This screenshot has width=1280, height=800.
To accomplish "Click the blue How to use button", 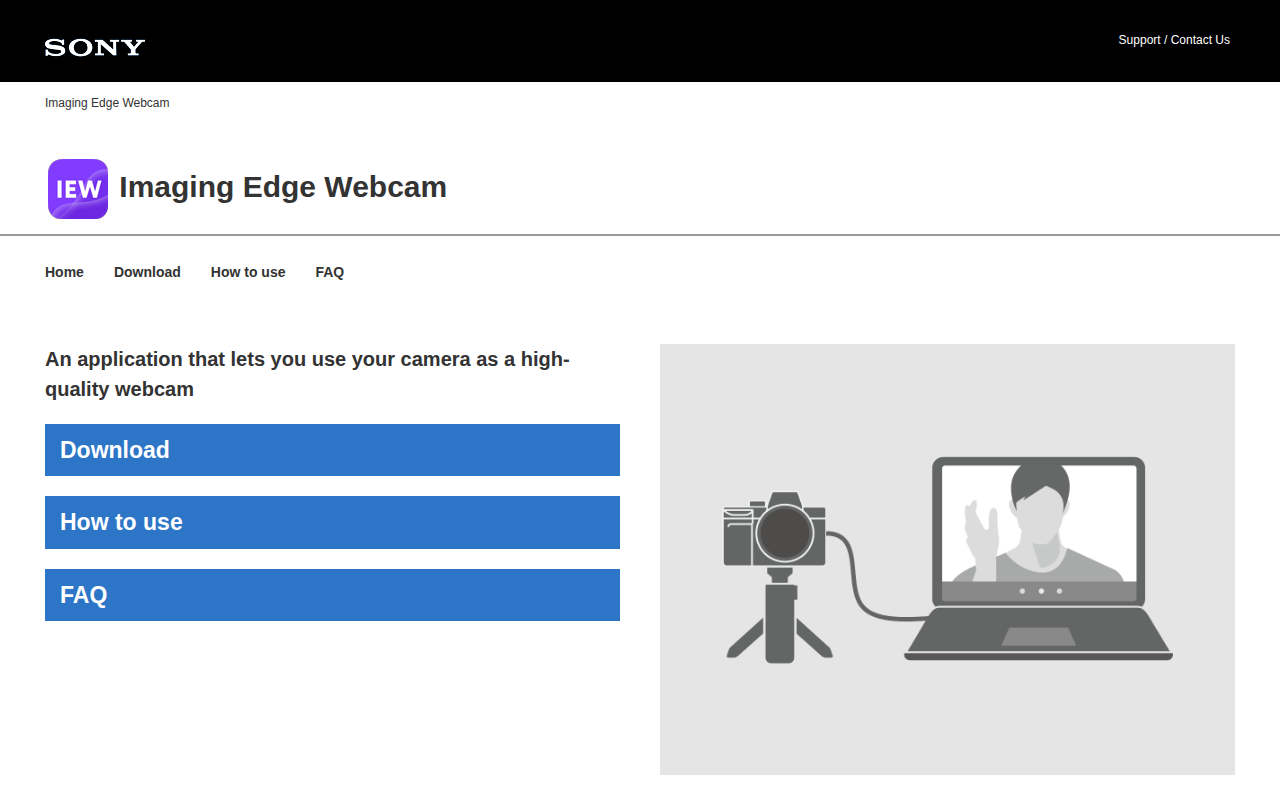I will coord(332,522).
